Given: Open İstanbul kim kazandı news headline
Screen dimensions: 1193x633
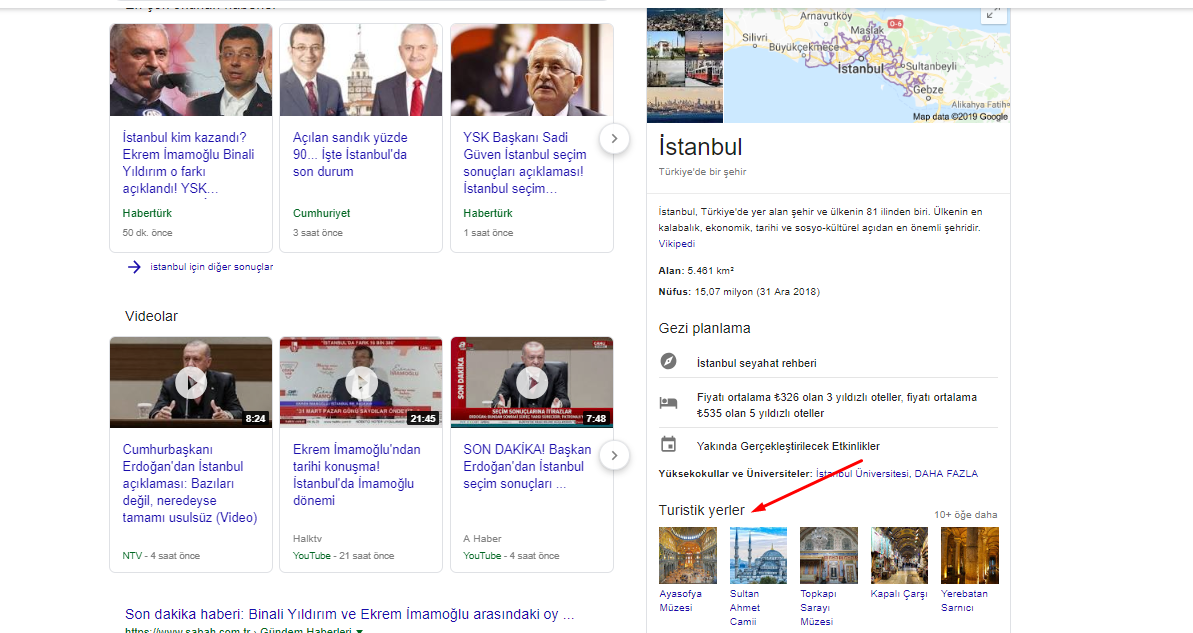Looking at the screenshot, I should pyautogui.click(x=189, y=163).
